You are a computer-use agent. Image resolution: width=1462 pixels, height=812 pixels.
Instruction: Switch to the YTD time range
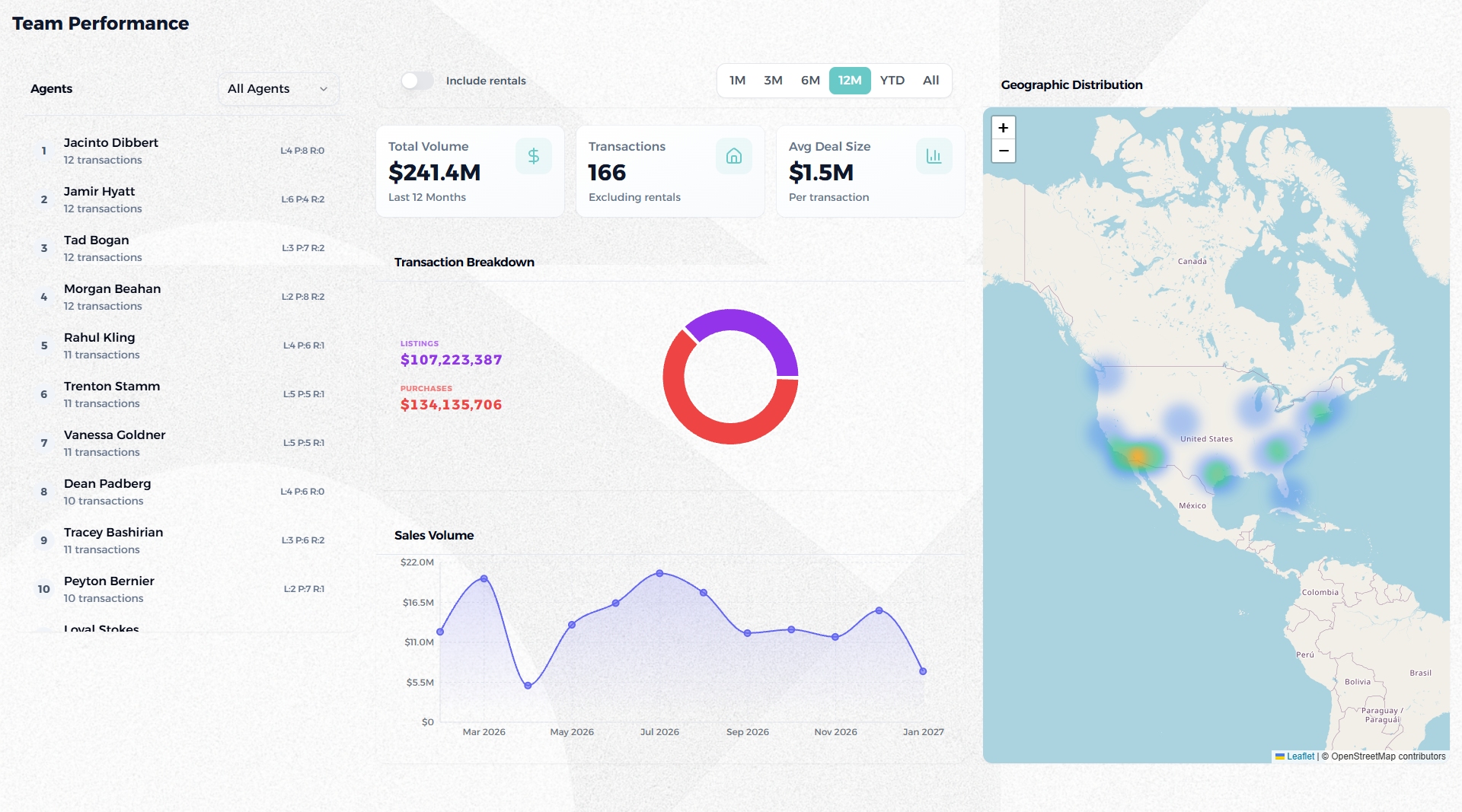click(x=892, y=81)
